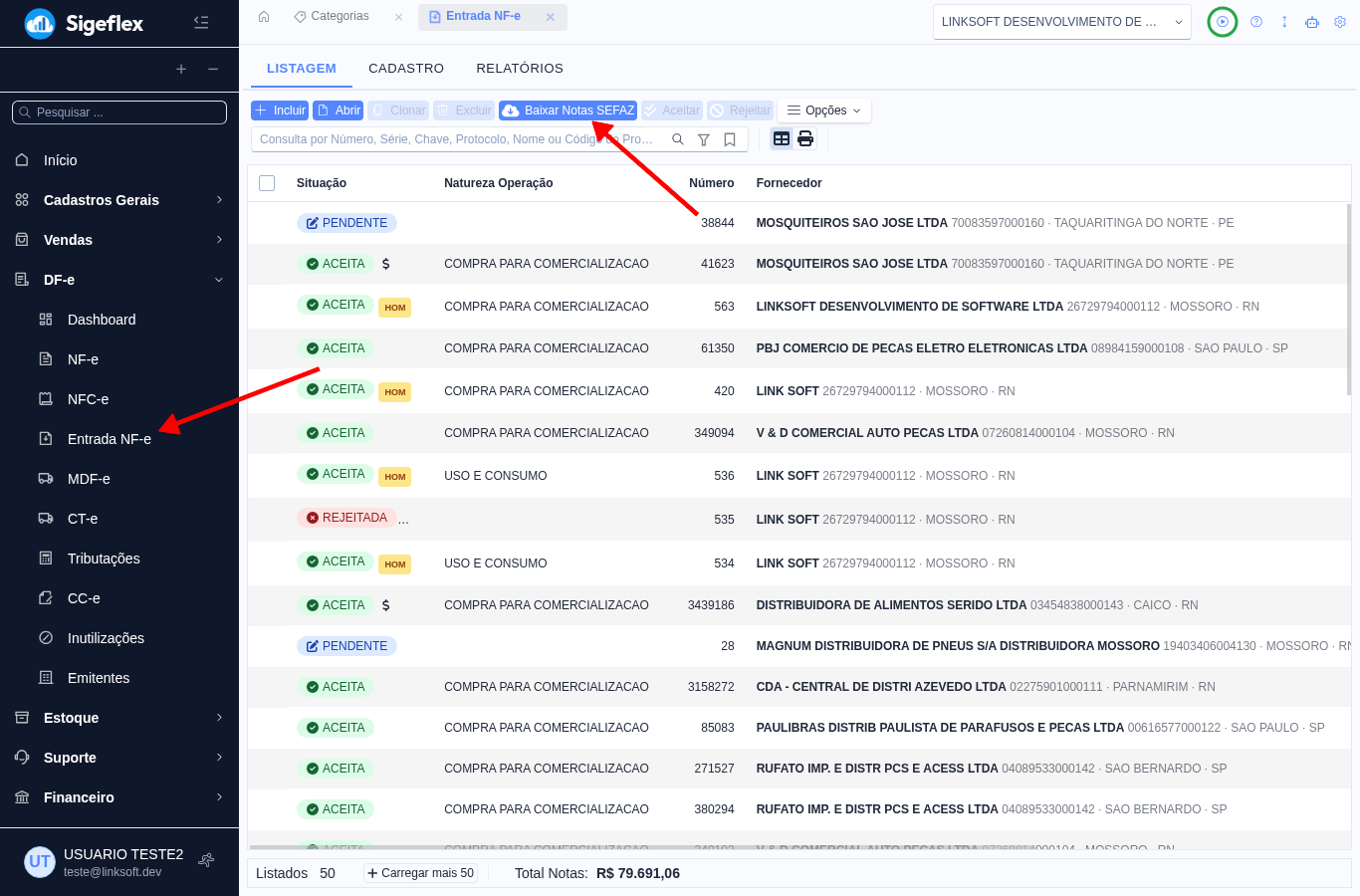Click the Pesquisar sidebar search field

click(119, 112)
